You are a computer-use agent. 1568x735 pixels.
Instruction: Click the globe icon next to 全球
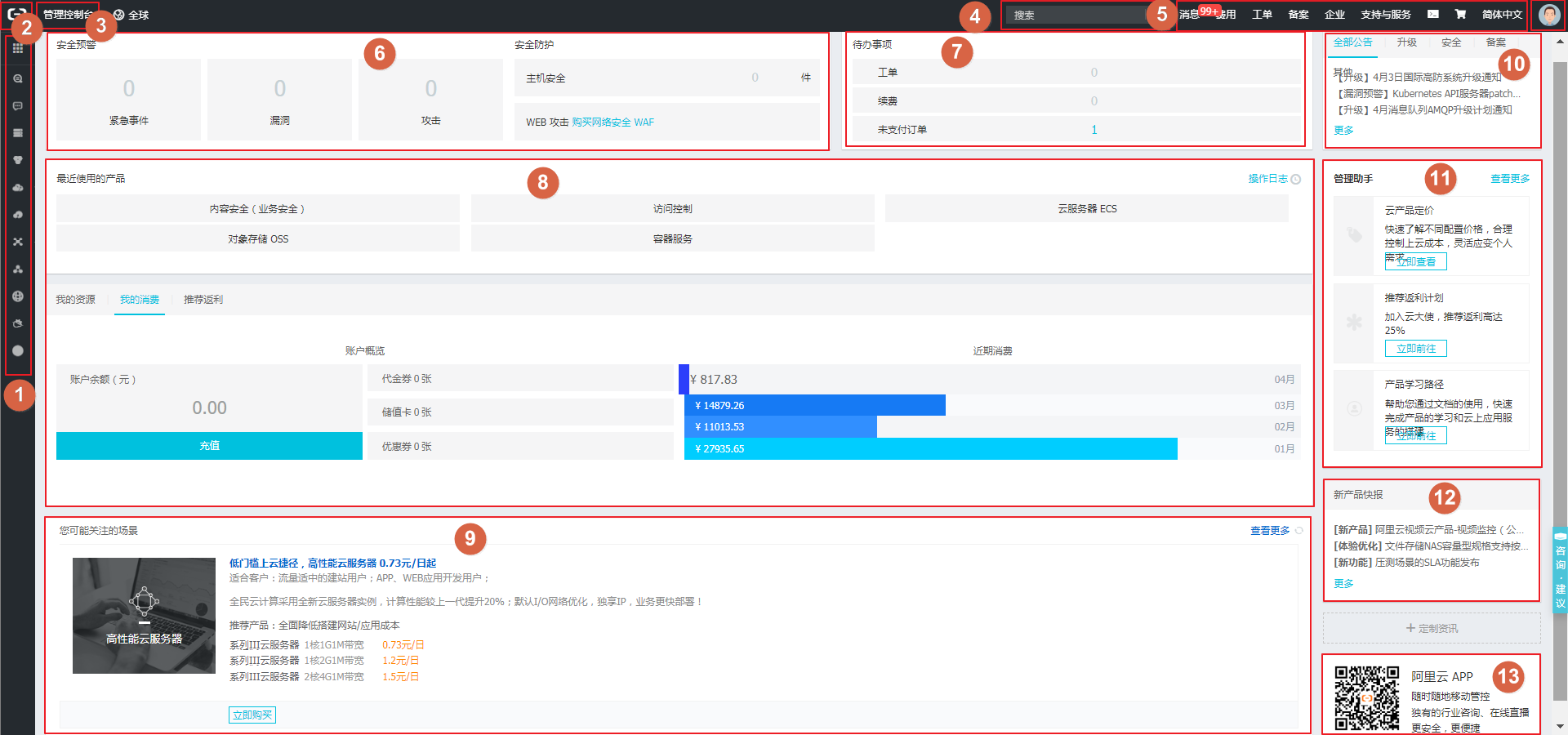coord(119,15)
